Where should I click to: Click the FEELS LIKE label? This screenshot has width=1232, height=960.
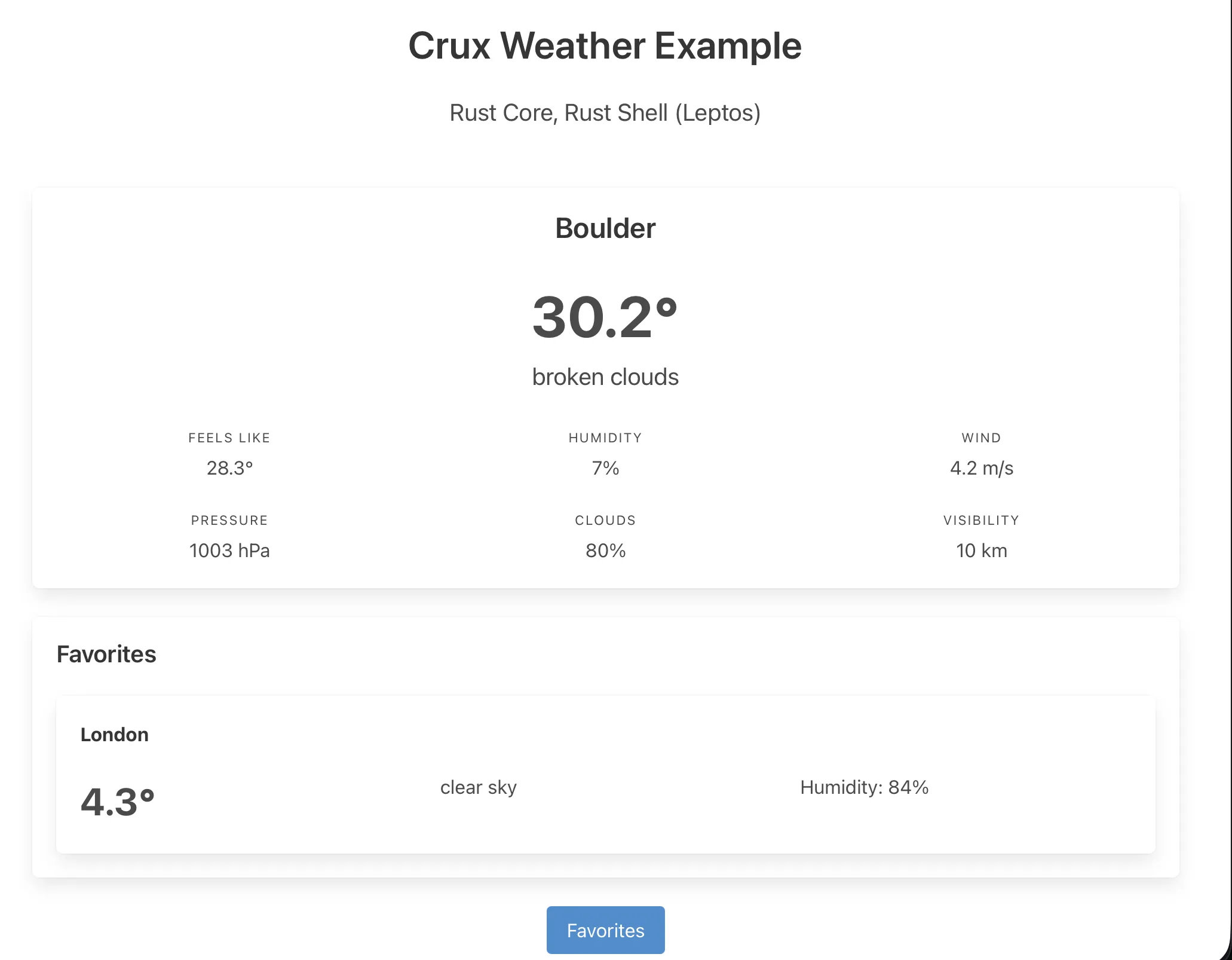tap(229, 437)
